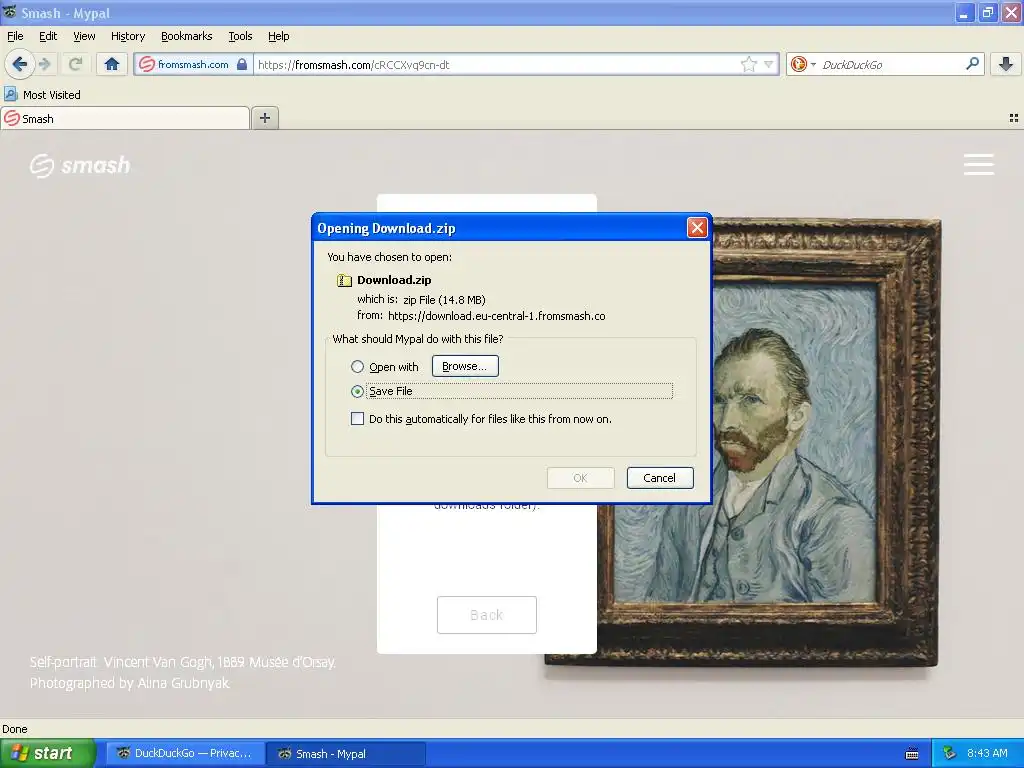Click the OK button in dialog
The width and height of the screenshot is (1024, 768).
coord(580,477)
